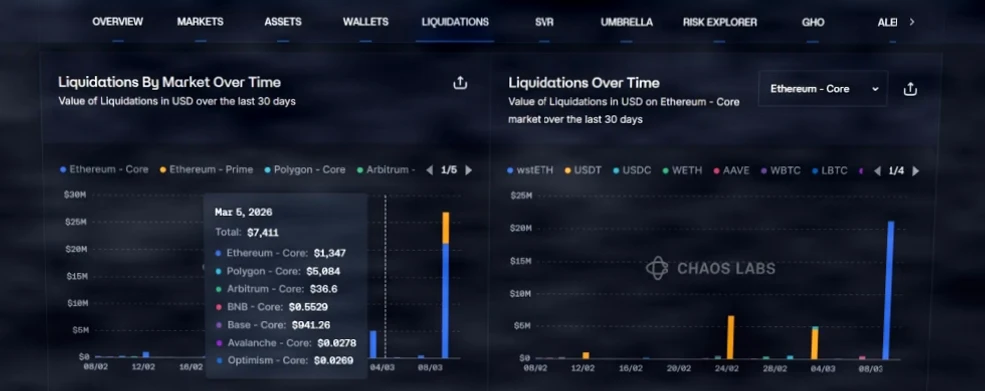The width and height of the screenshot is (985, 391).
Task: Select the Liquidations tab
Action: coord(455,22)
